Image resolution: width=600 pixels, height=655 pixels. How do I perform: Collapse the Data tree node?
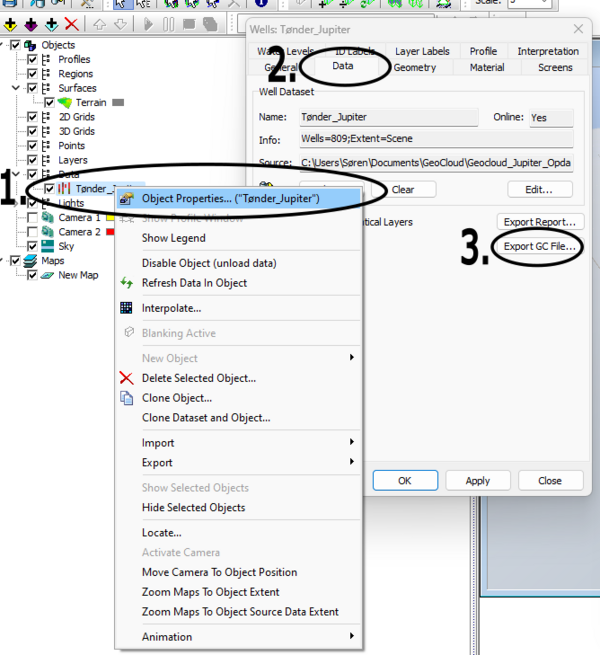[16, 174]
